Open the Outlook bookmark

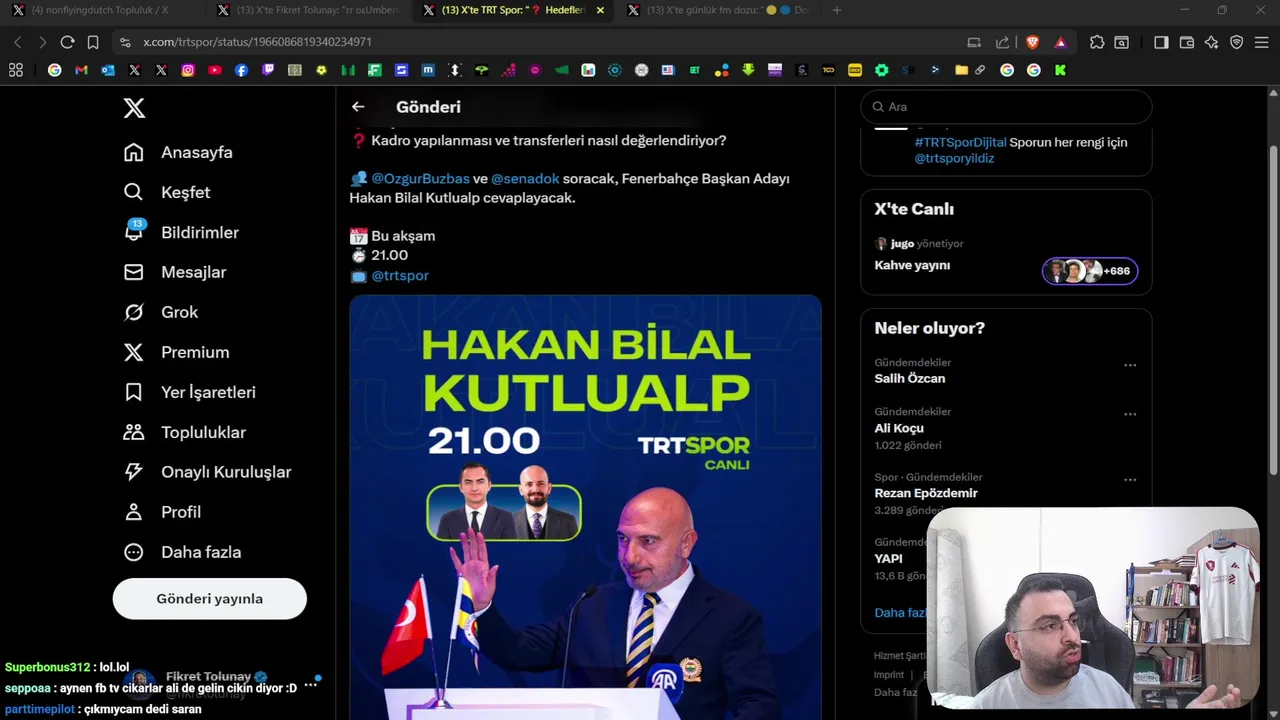tap(108, 70)
